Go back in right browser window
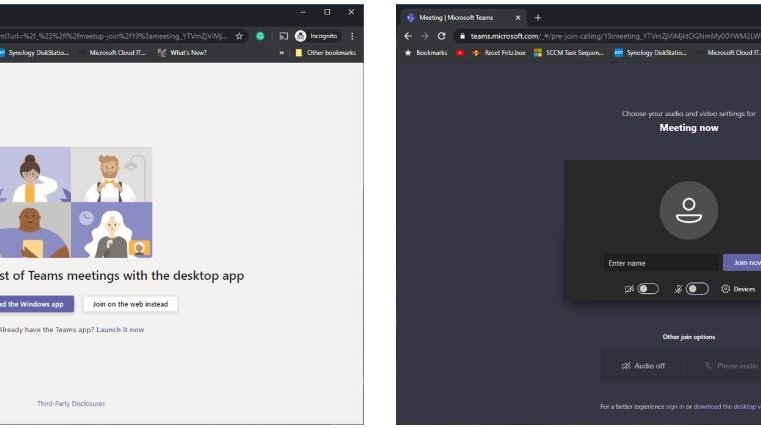The height and width of the screenshot is (428, 761). tap(408, 36)
